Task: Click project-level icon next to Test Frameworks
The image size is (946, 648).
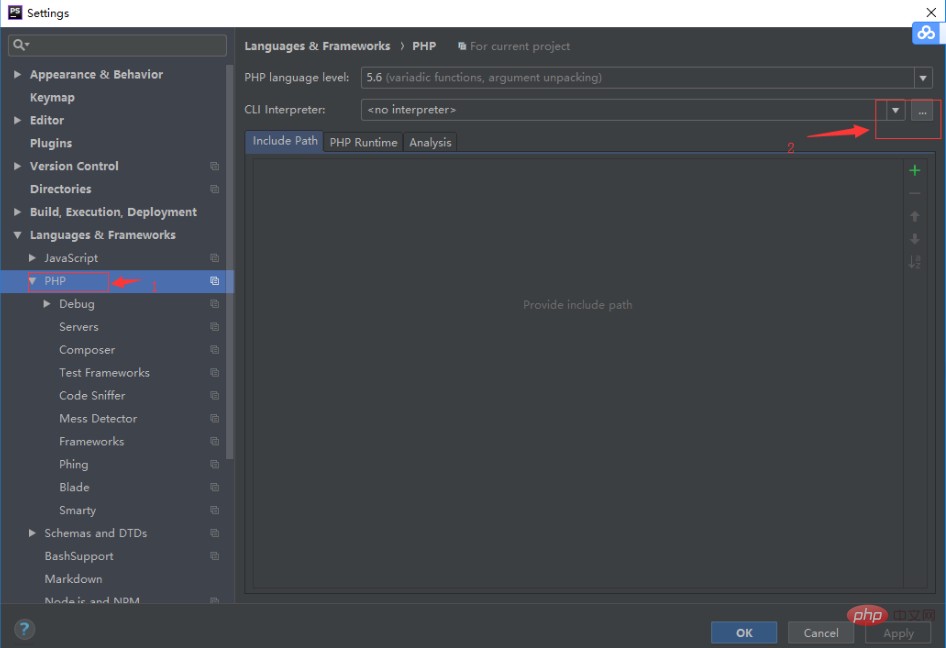Action: (x=214, y=372)
